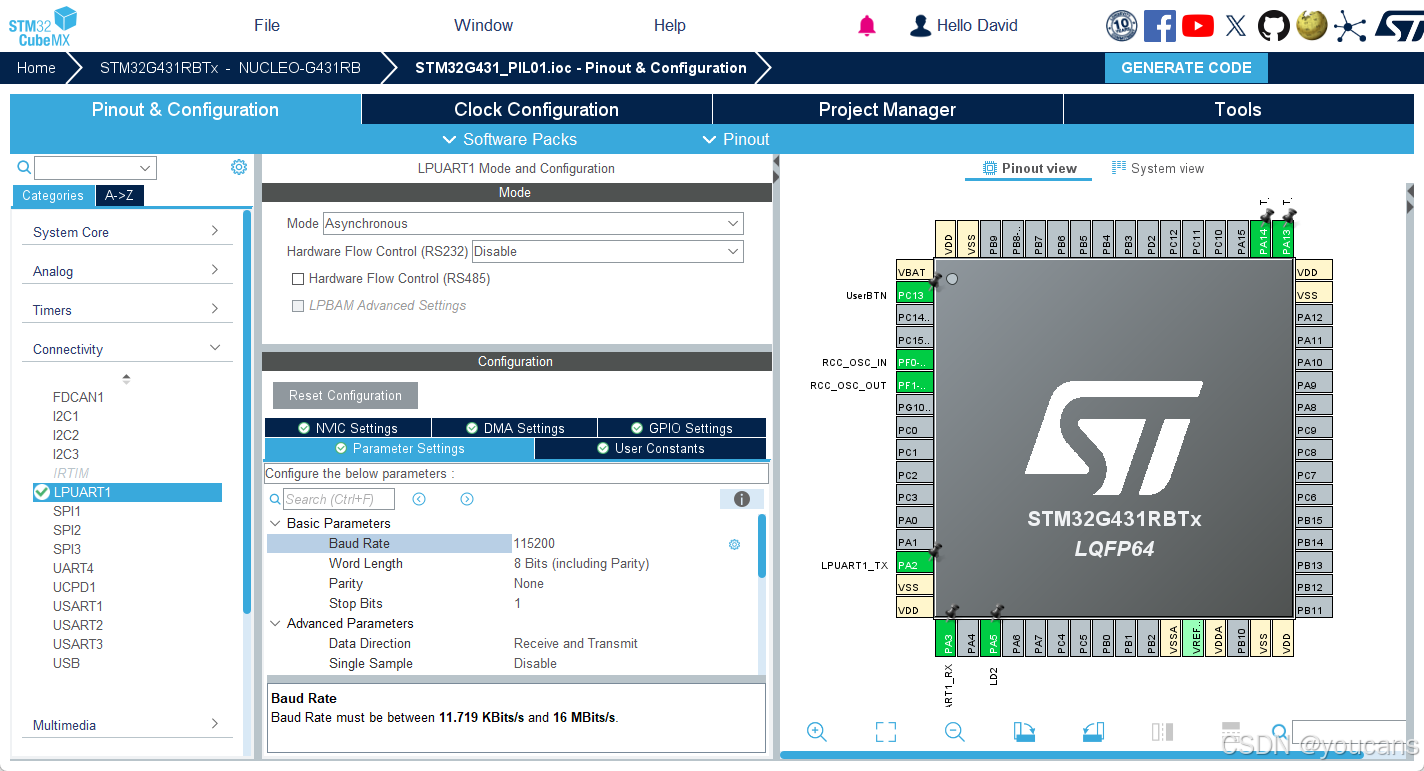The height and width of the screenshot is (771, 1424).
Task: Open the X social icon link
Action: pyautogui.click(x=1236, y=26)
